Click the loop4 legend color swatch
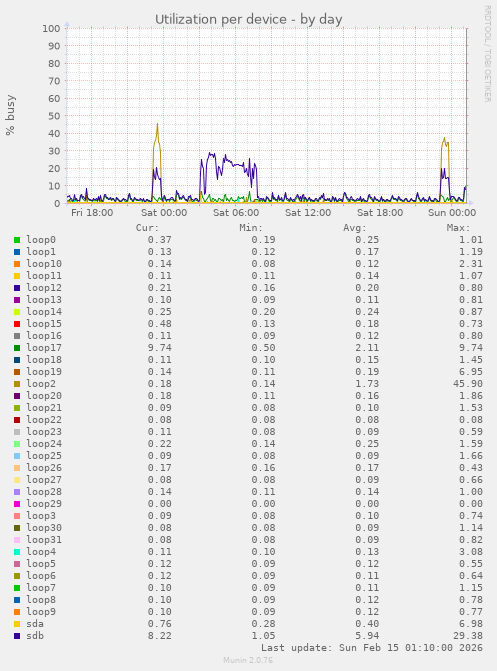This screenshot has height=671, width=497. [17, 552]
